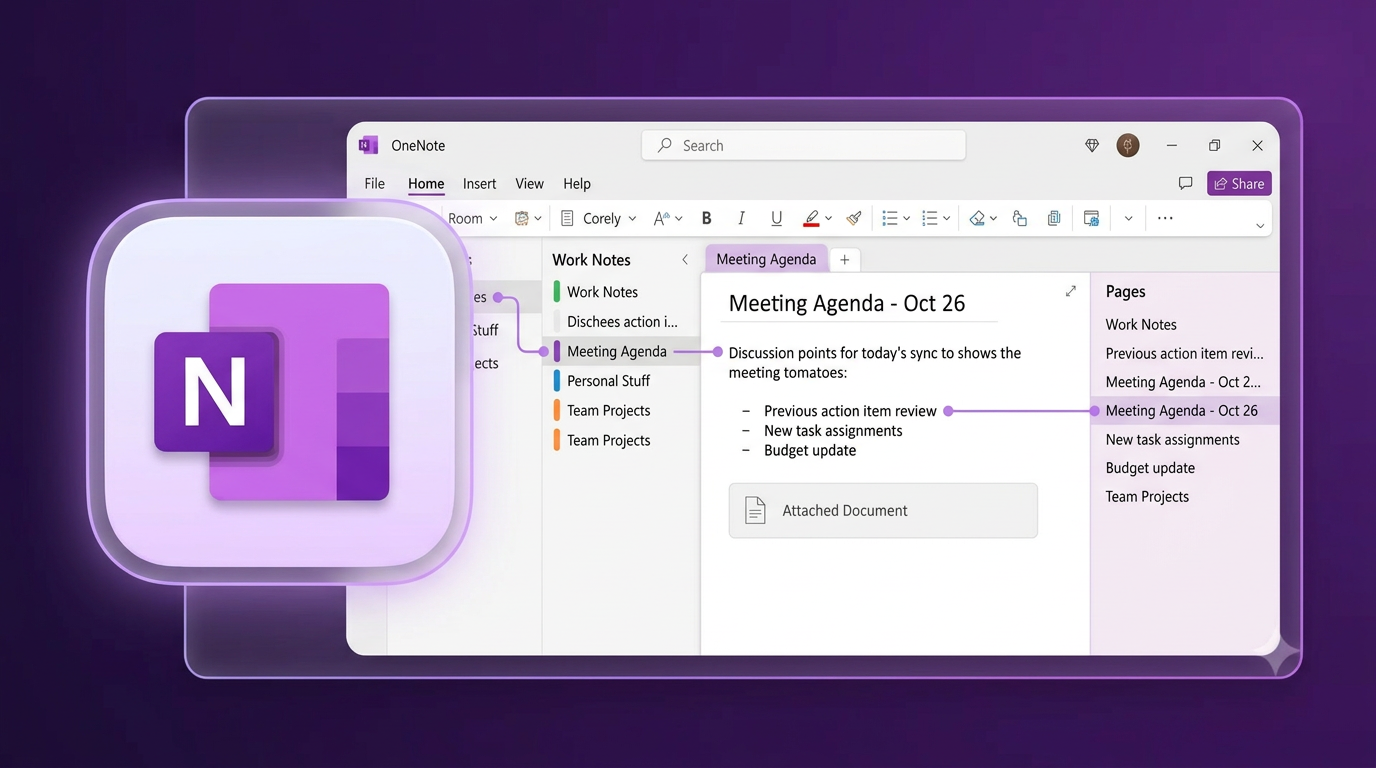Select Meeting Agenda in section list
The image size is (1376, 768).
click(x=621, y=351)
